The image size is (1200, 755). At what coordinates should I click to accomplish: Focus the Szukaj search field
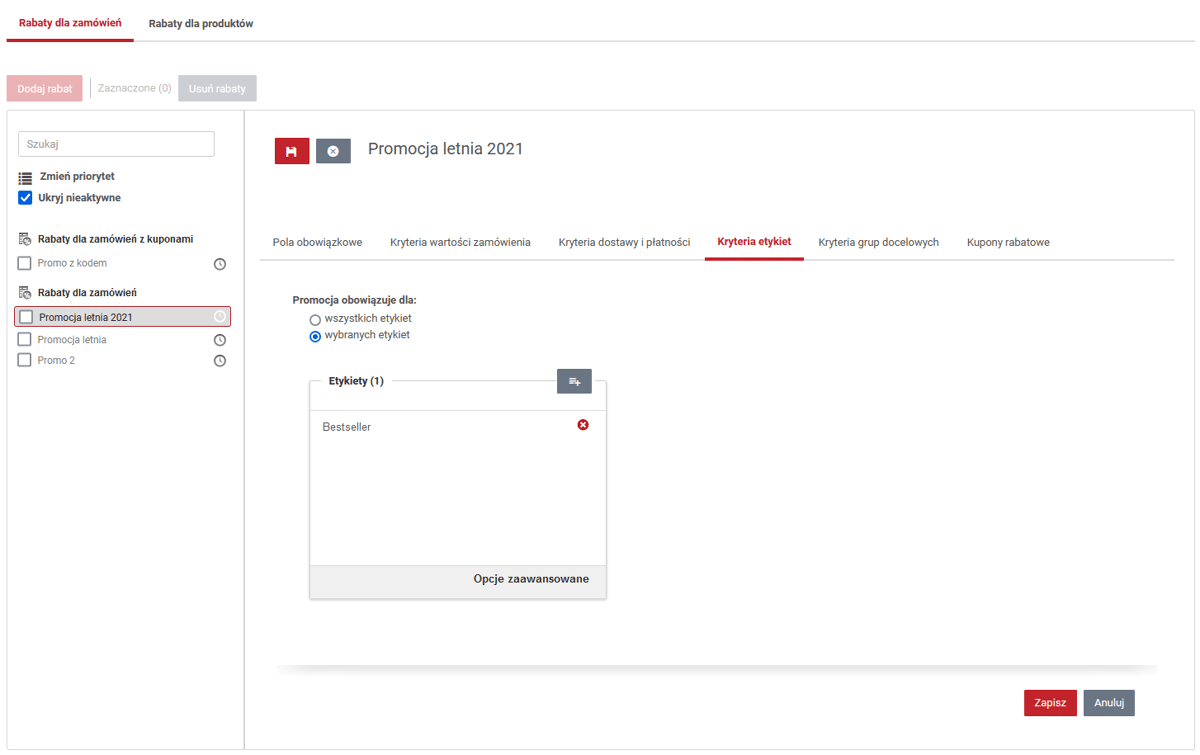tap(116, 144)
